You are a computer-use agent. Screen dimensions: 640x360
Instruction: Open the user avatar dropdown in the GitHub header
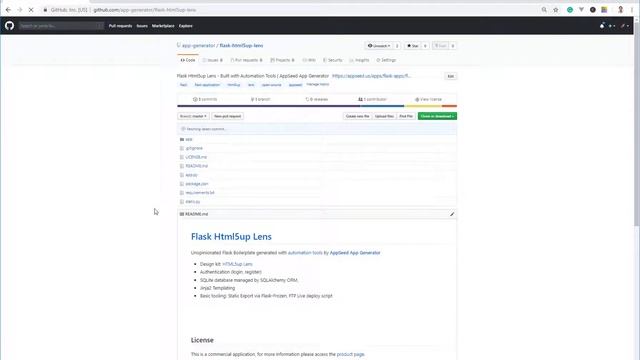click(x=625, y=26)
